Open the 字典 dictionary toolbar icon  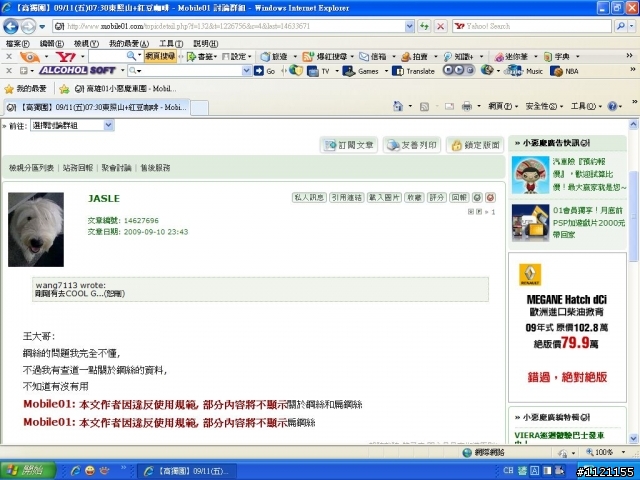point(557,57)
